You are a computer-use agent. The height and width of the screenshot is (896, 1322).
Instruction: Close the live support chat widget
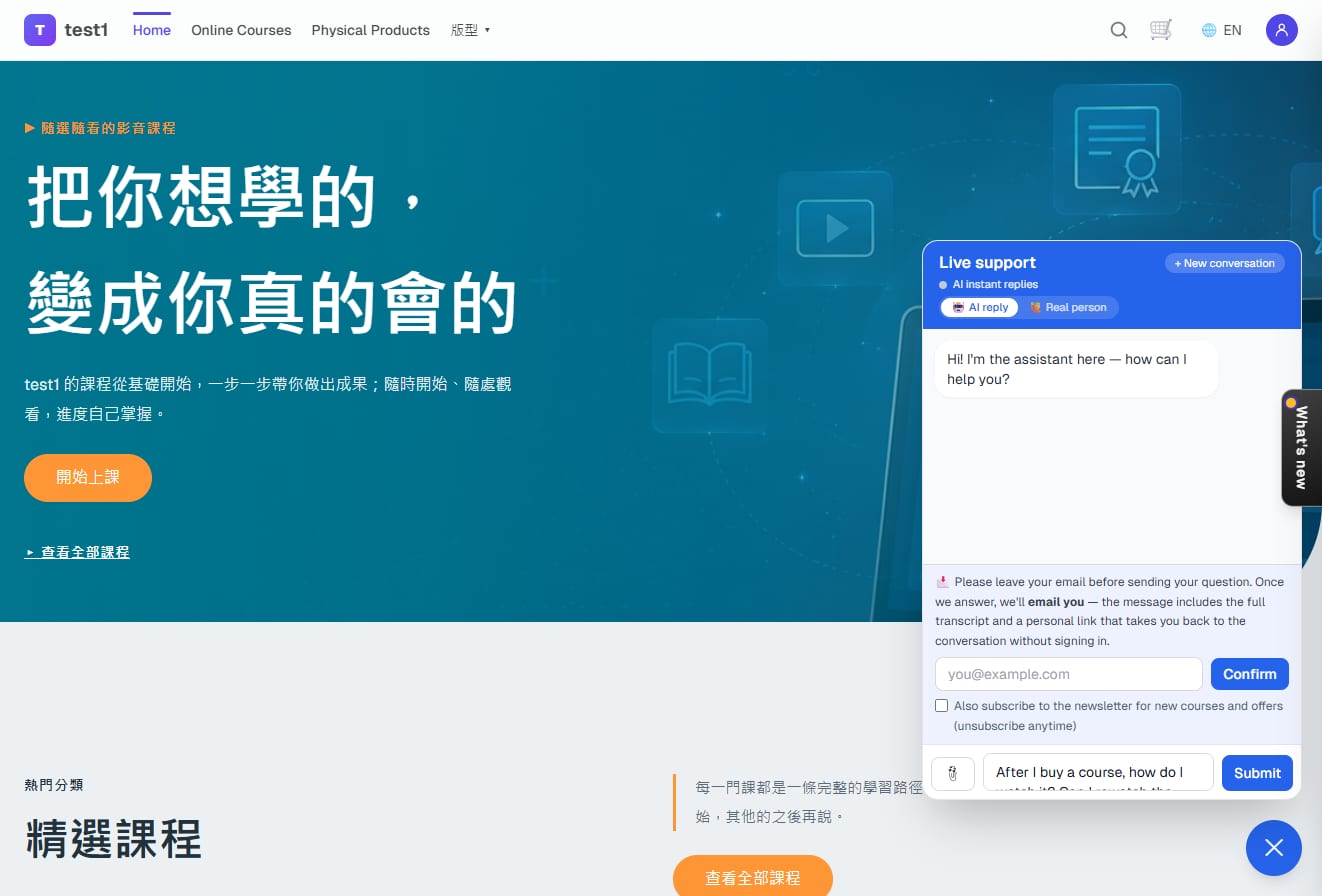1274,848
